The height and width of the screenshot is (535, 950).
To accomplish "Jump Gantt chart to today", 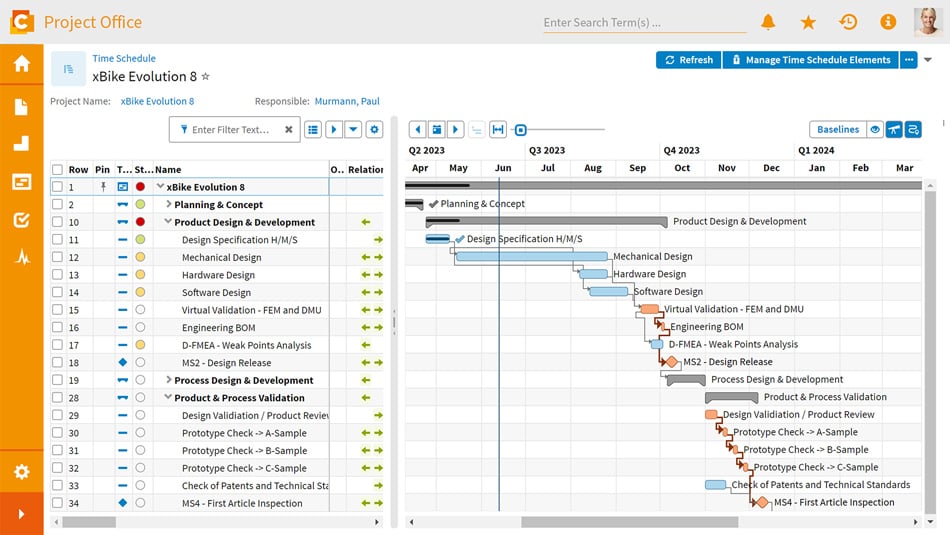I will point(436,130).
